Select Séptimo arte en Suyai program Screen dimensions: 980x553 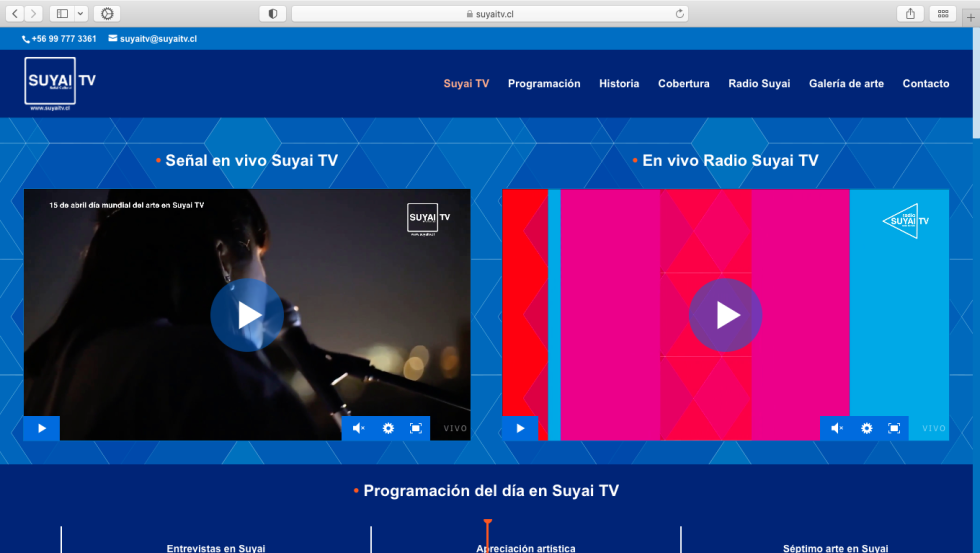coord(835,548)
